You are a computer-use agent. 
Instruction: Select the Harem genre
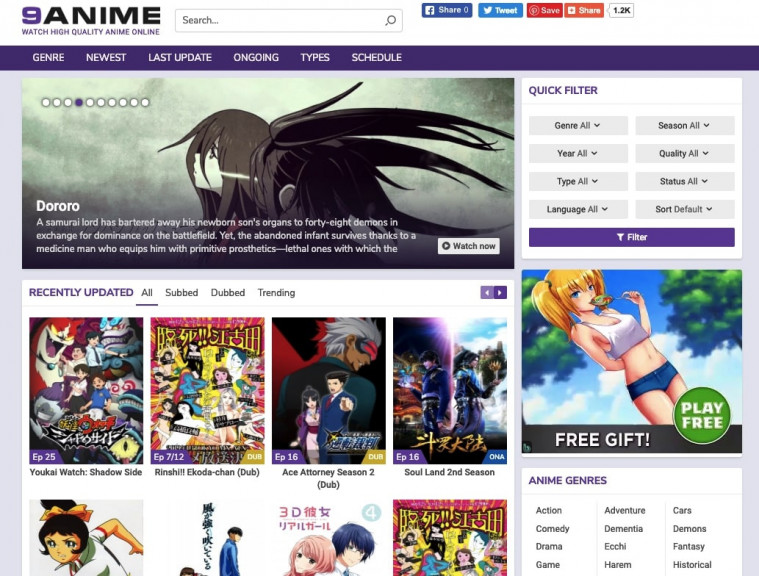[618, 565]
